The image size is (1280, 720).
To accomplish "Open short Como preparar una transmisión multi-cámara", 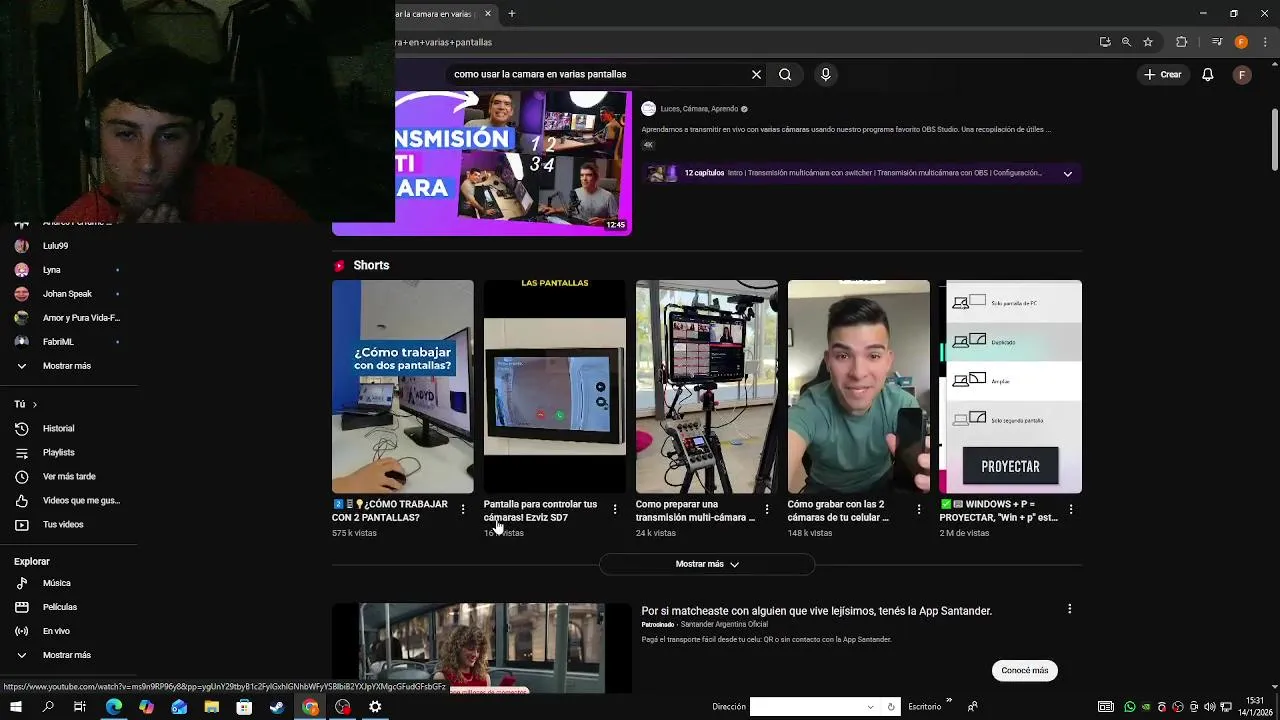I will coord(707,386).
